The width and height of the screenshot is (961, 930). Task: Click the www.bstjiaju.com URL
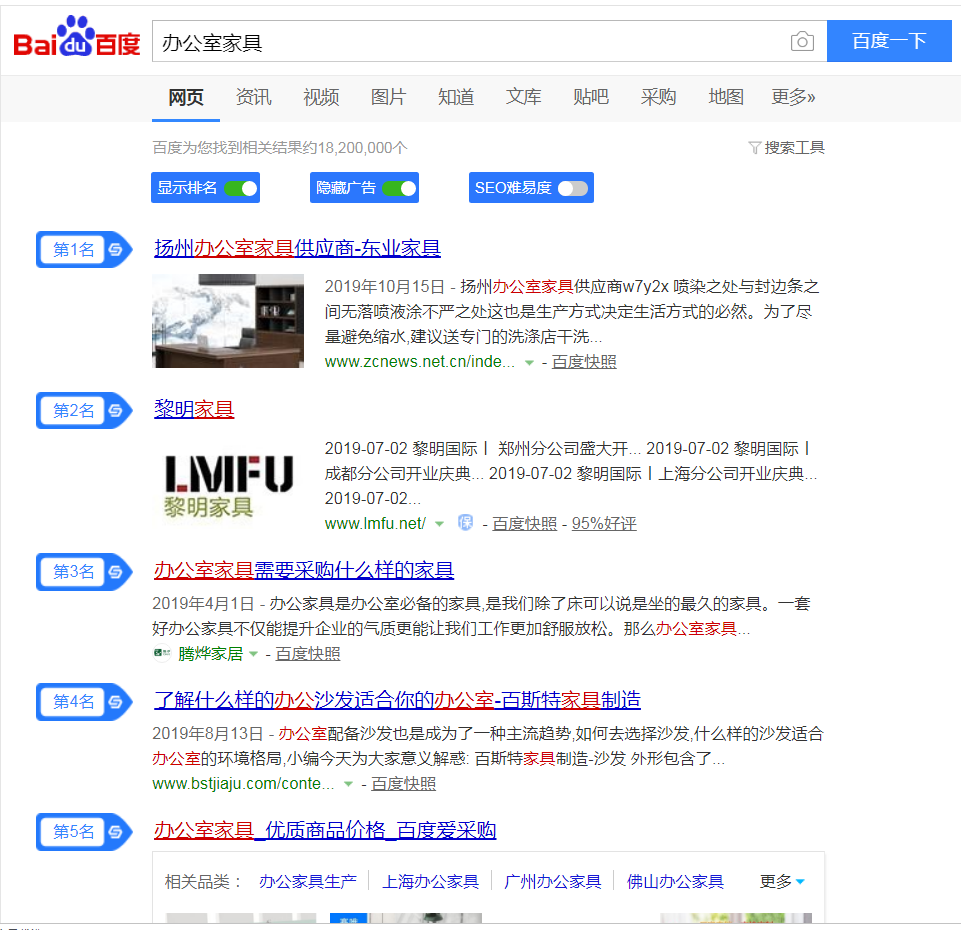pyautogui.click(x=243, y=783)
